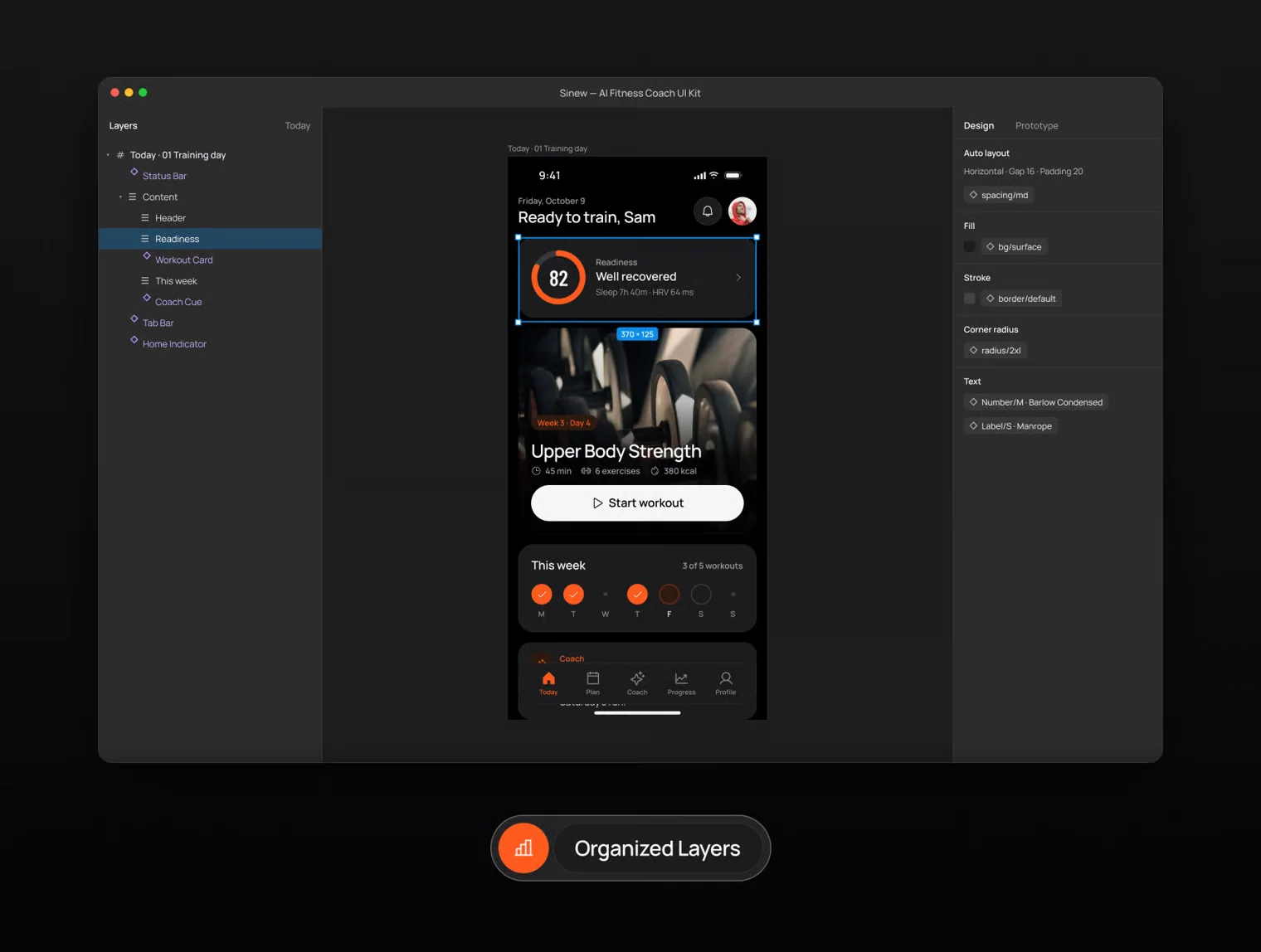Toggle Saturday's empty workout circle

coord(701,595)
